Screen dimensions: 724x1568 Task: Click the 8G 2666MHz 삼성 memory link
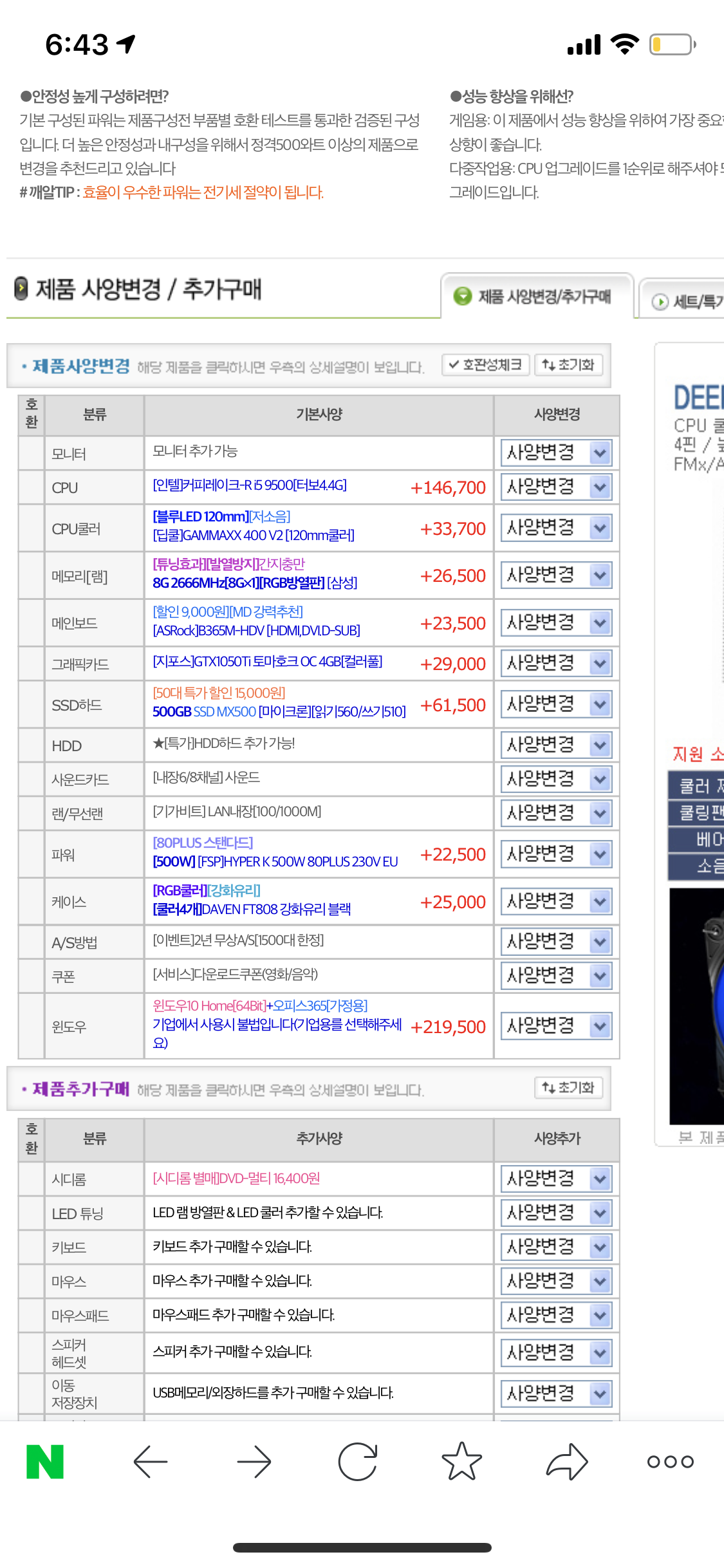(x=255, y=583)
